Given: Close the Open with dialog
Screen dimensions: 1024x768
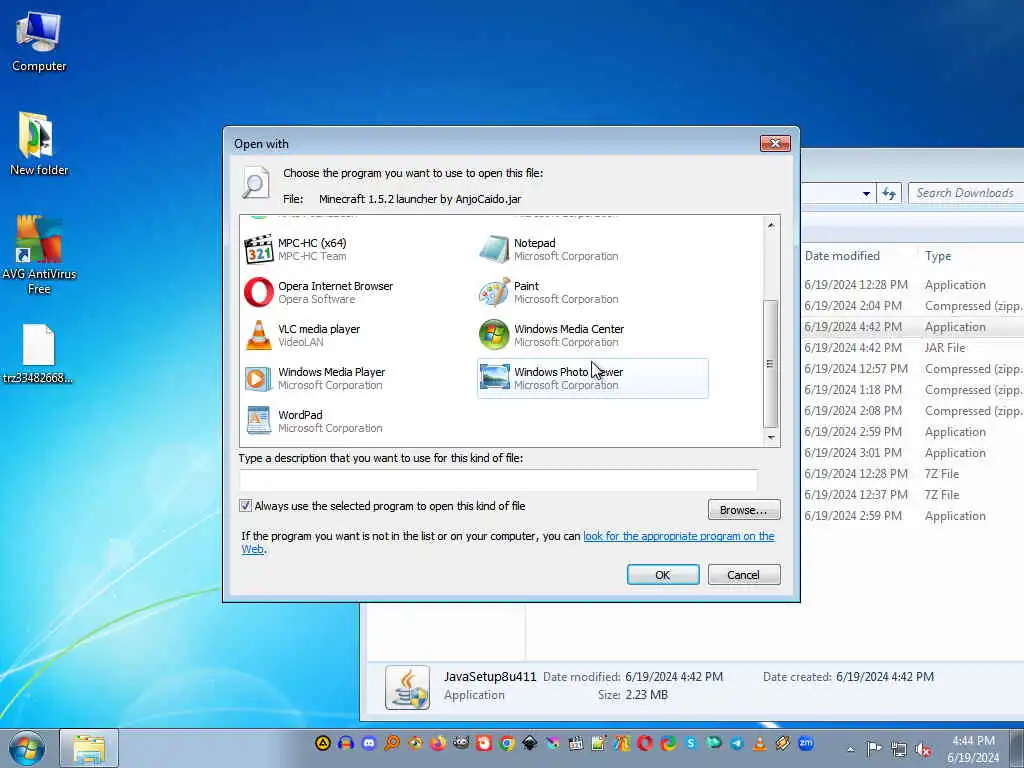Looking at the screenshot, I should [x=775, y=143].
